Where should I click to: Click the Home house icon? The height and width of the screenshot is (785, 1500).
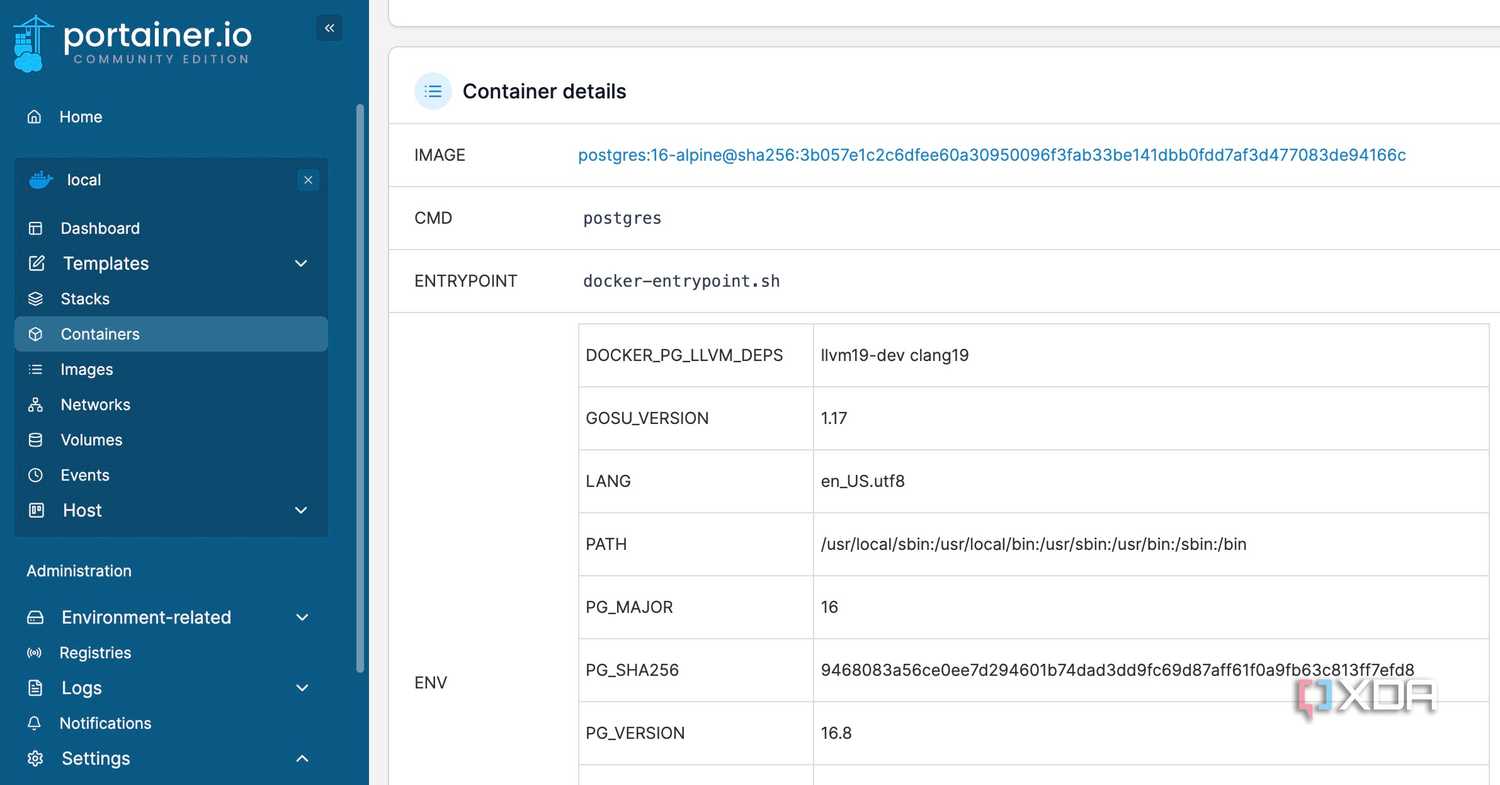[35, 117]
